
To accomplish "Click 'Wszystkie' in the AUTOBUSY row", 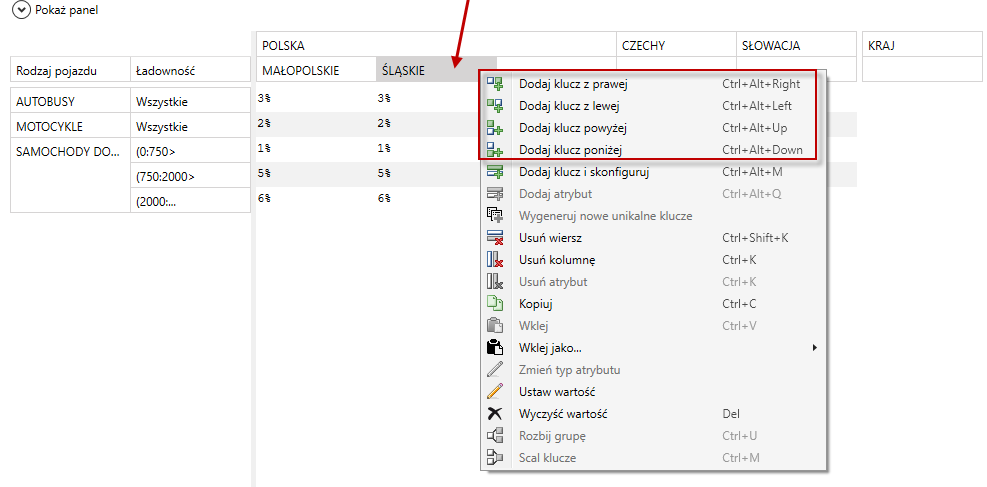I will [191, 101].
